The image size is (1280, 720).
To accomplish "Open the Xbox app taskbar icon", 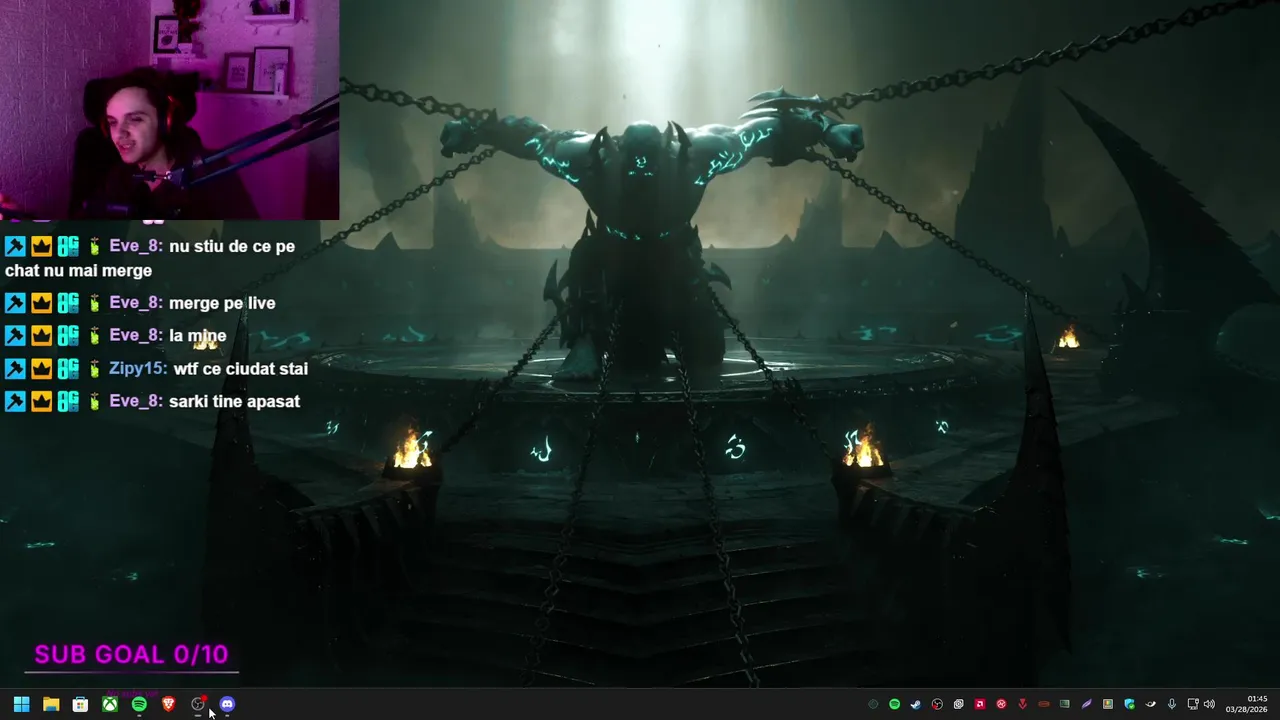I will point(110,704).
